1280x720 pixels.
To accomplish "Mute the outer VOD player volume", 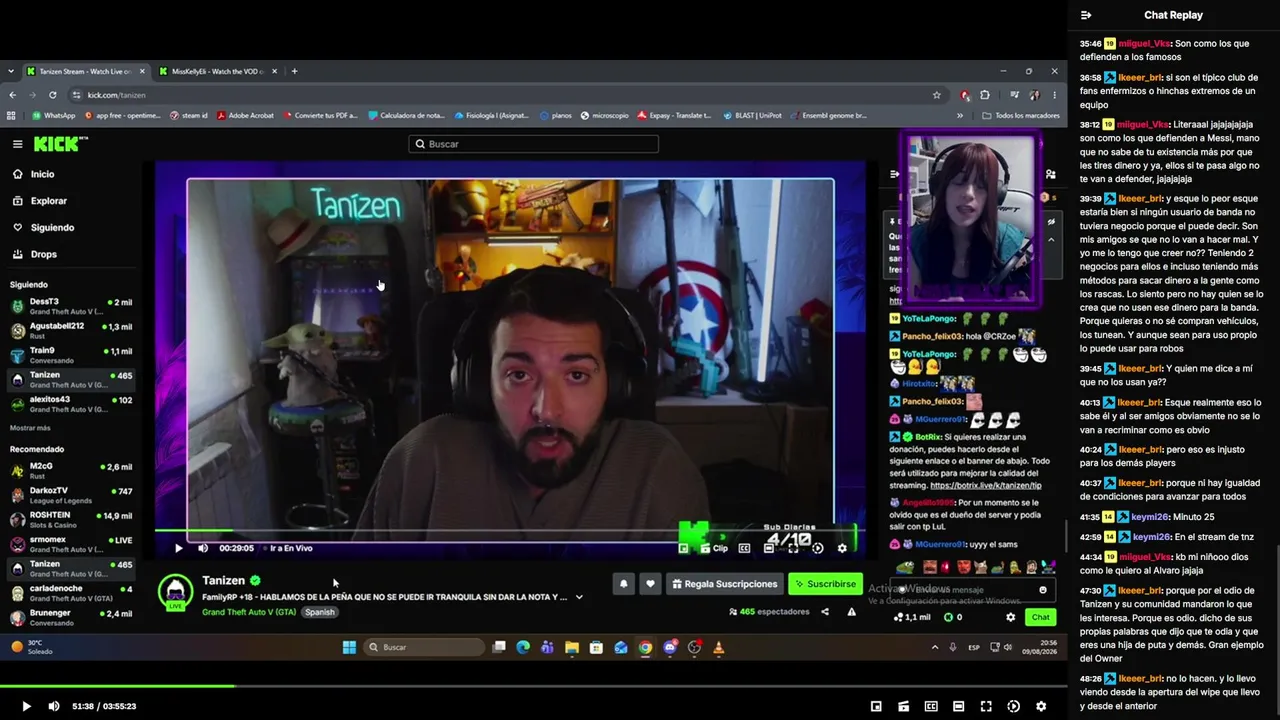I will (x=54, y=706).
